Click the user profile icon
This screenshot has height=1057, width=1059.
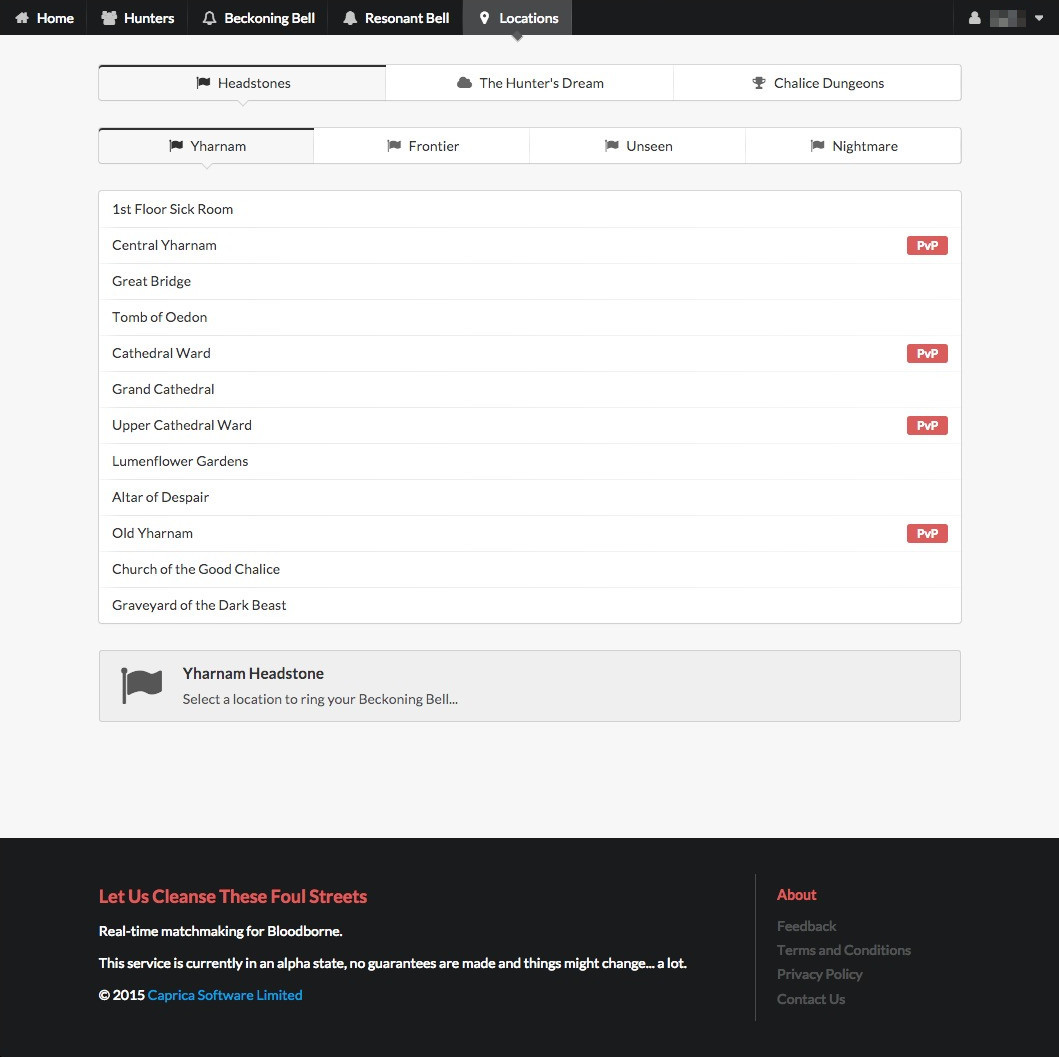click(975, 18)
